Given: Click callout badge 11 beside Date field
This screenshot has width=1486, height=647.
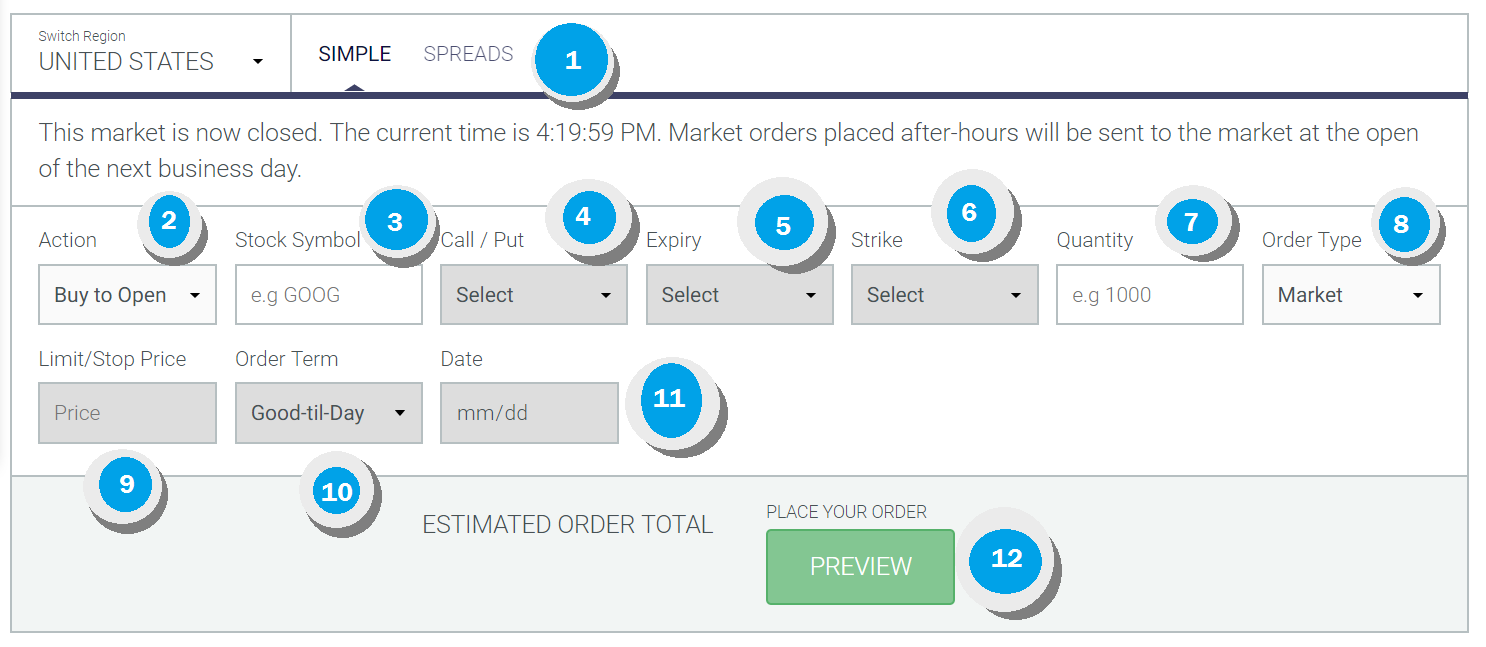Looking at the screenshot, I should click(669, 398).
